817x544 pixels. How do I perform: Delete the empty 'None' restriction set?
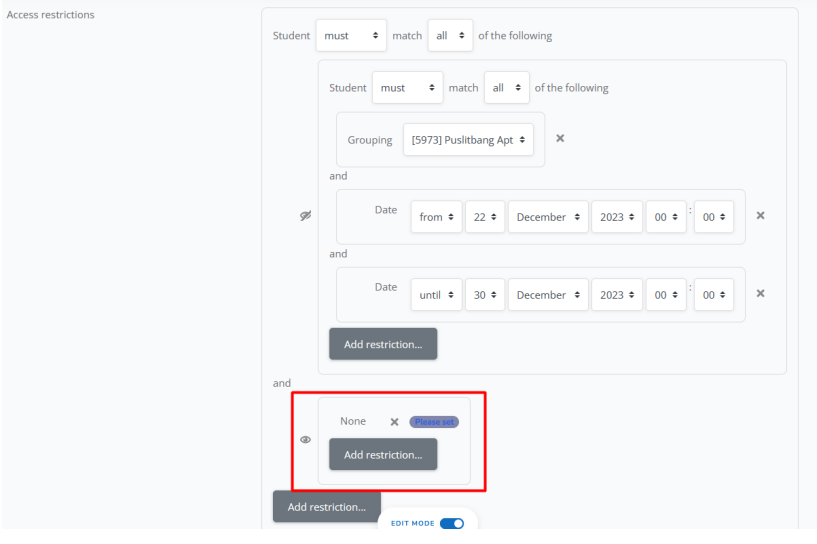(394, 422)
